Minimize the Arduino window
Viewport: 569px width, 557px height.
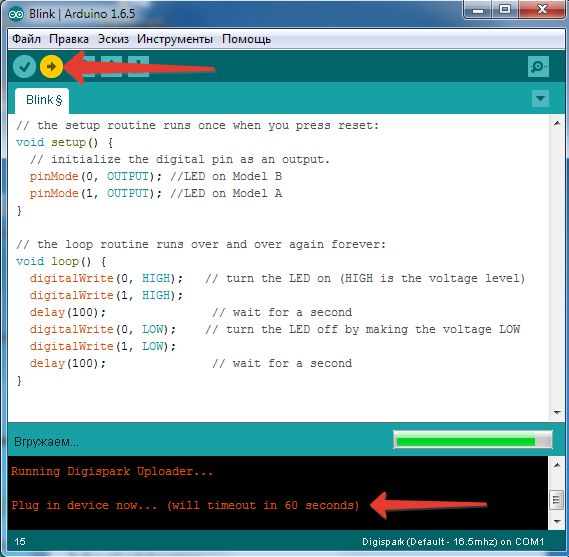(478, 9)
